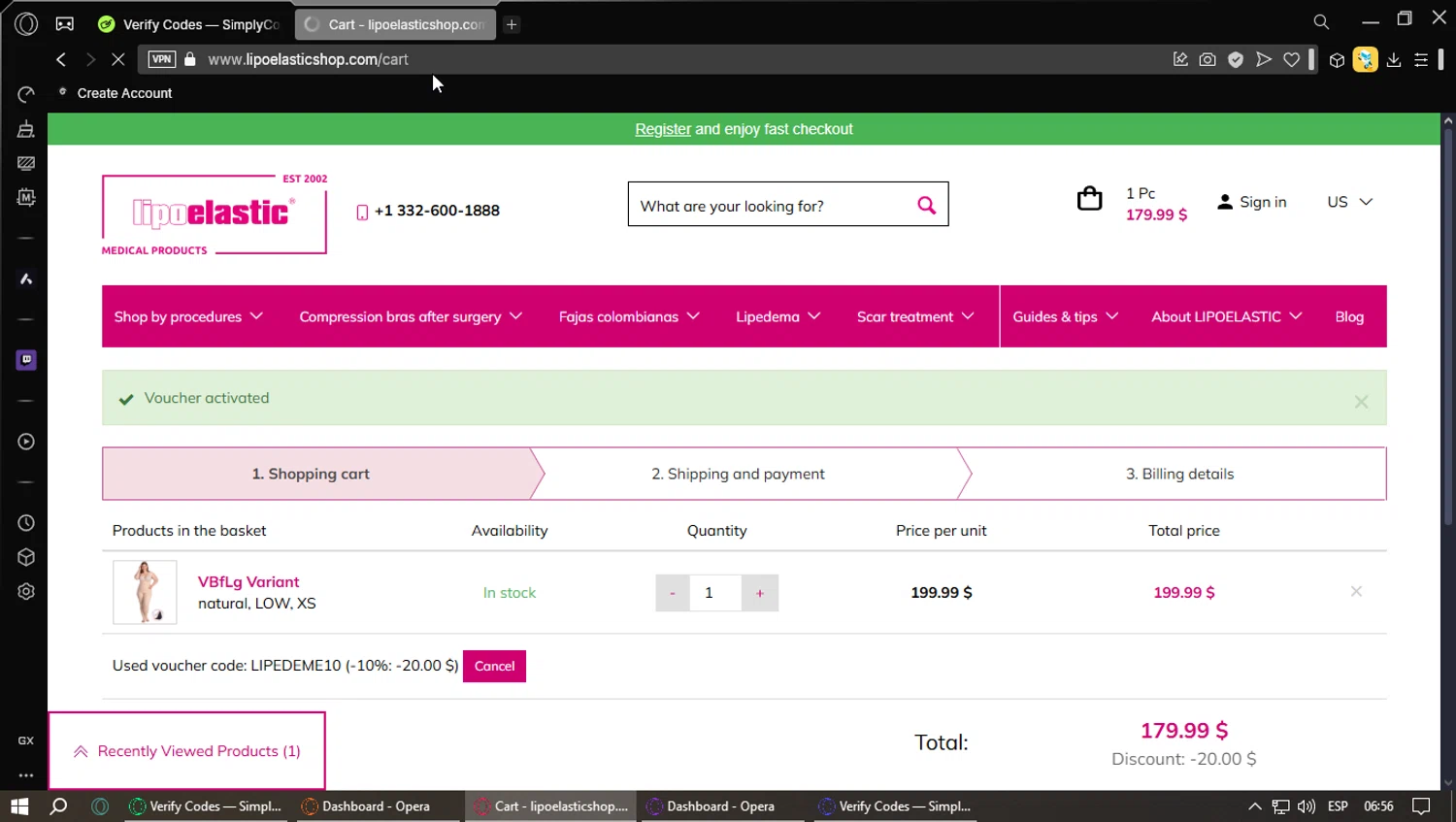Click the heart bookmark icon in address bar
Screen dimensions: 1456x822
click(x=1292, y=59)
